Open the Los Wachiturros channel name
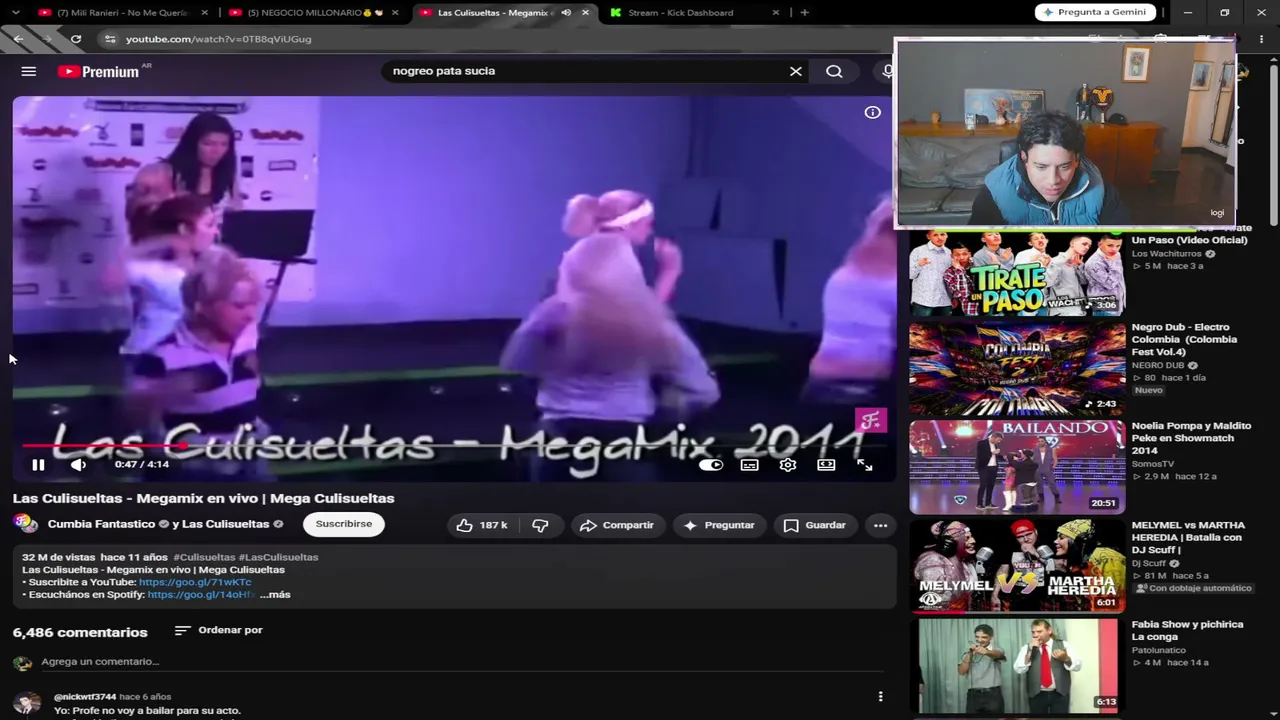This screenshot has height=720, width=1280. point(1167,254)
